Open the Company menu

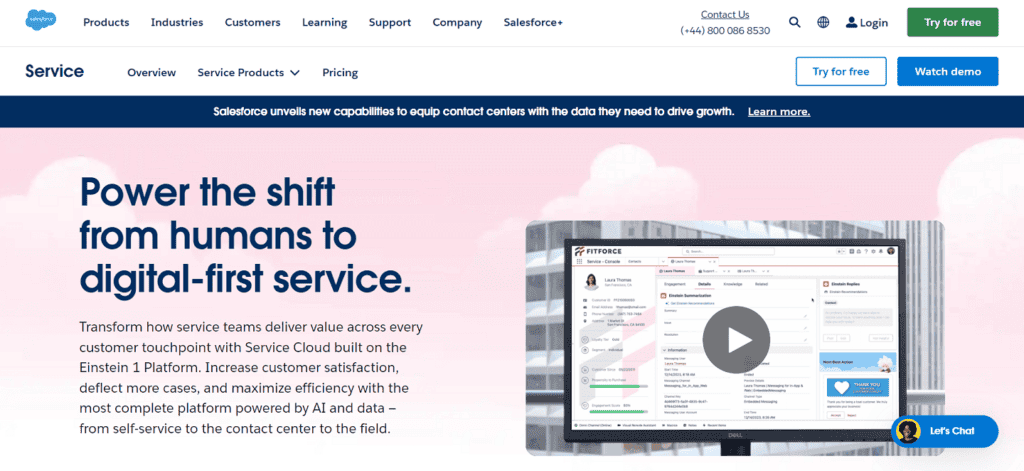click(x=457, y=22)
